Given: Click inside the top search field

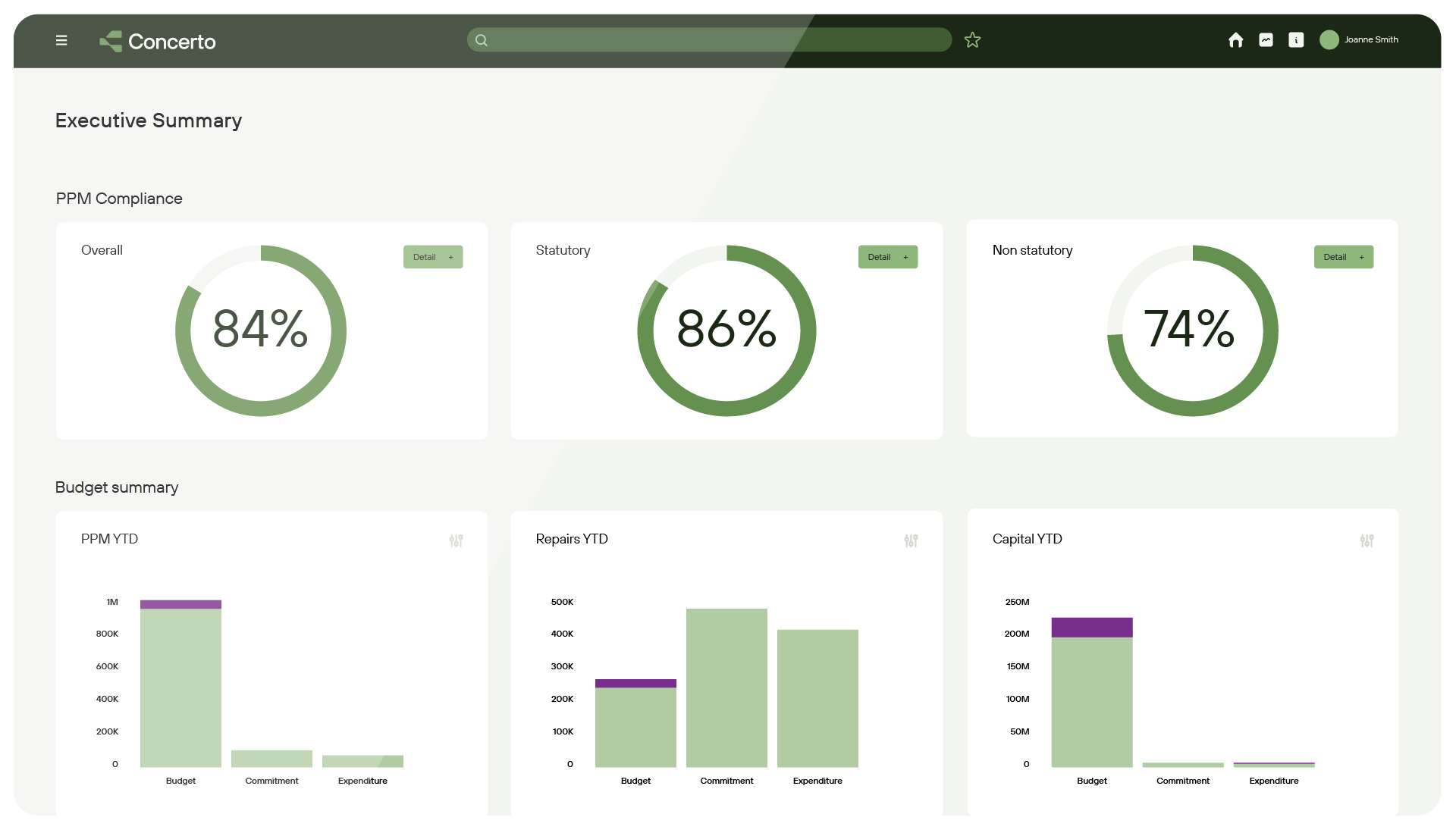Looking at the screenshot, I should pos(709,40).
